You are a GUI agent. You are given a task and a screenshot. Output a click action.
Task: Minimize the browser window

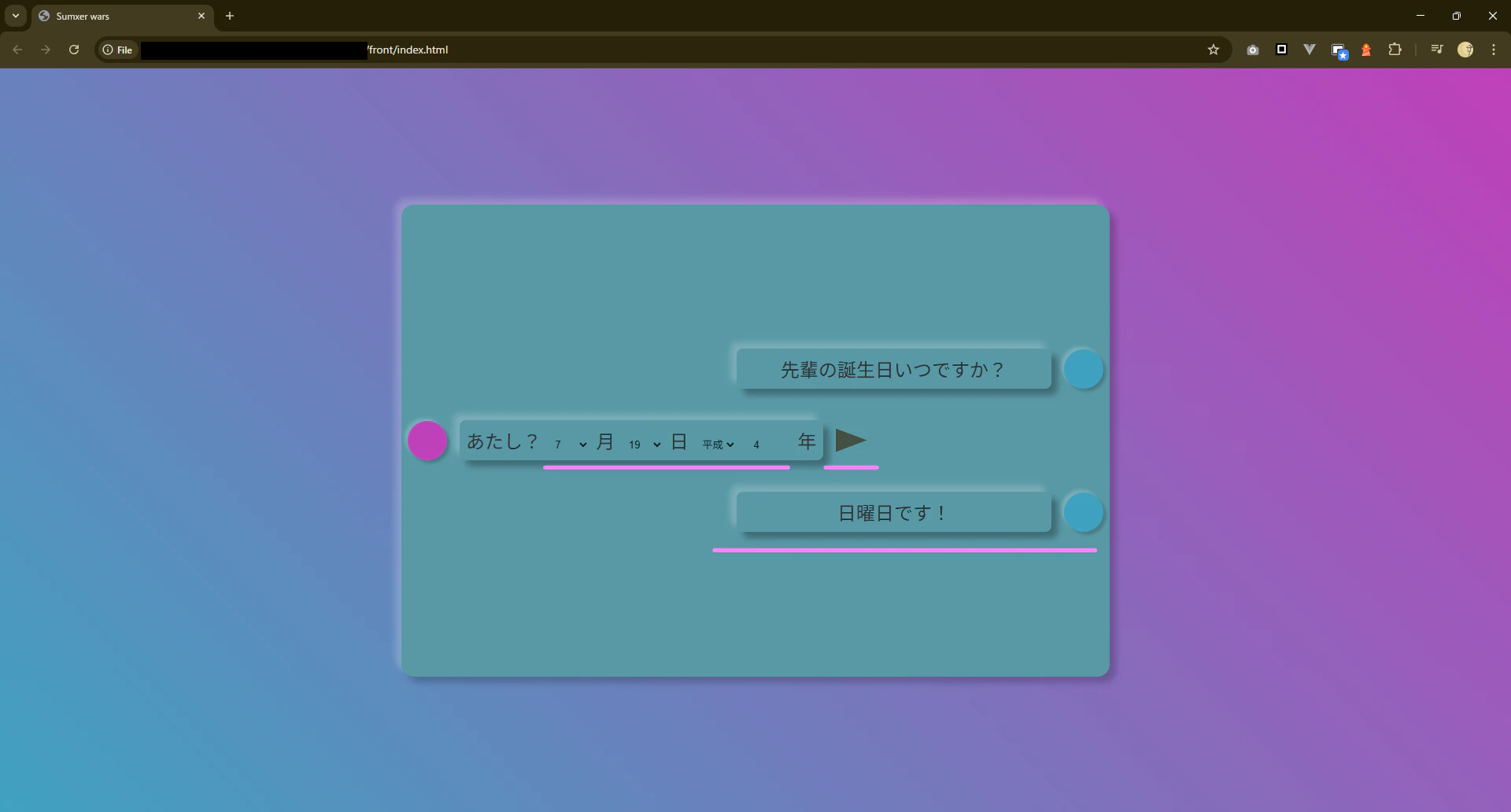tap(1420, 16)
